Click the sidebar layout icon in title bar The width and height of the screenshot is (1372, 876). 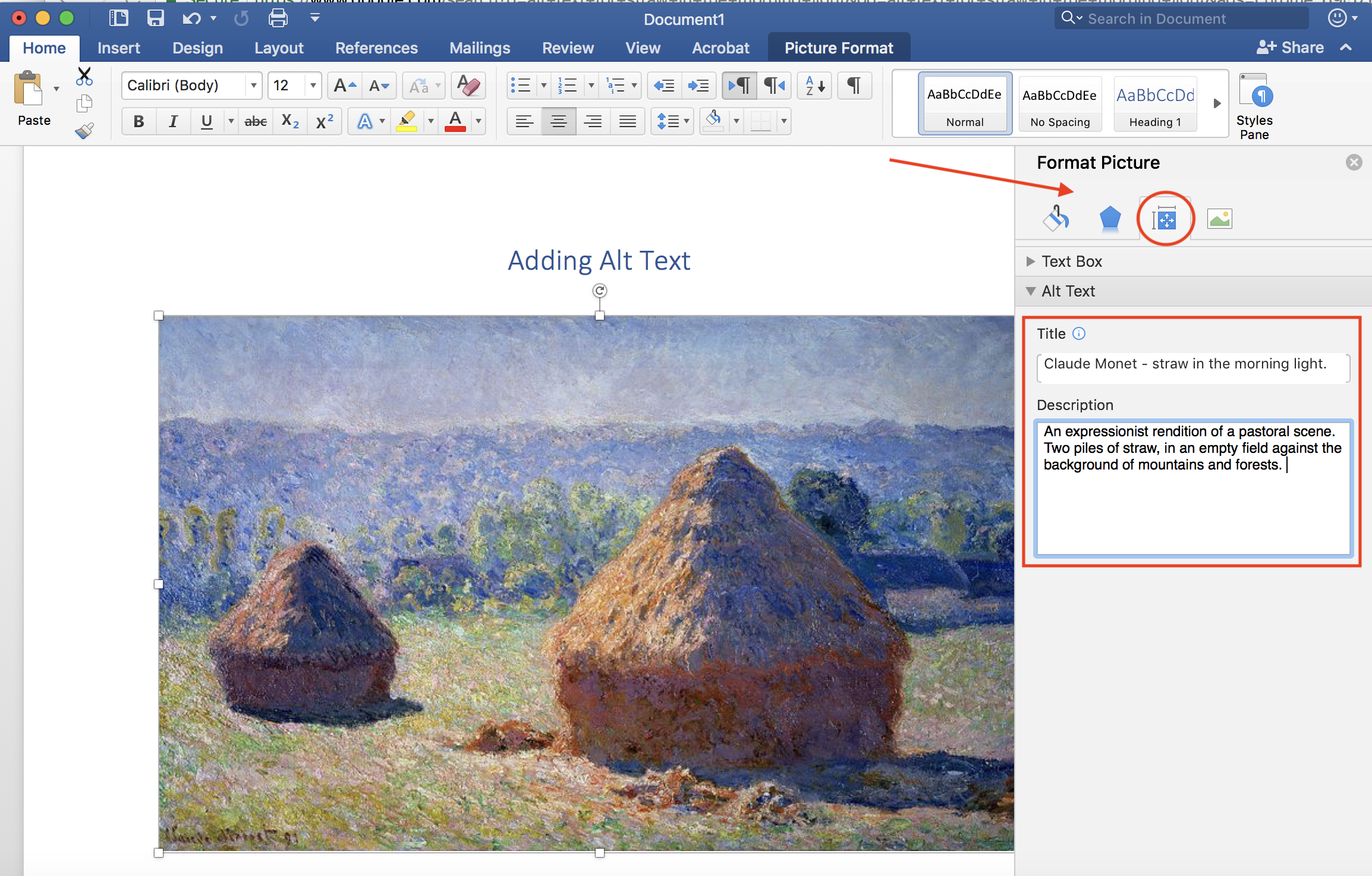tap(118, 18)
